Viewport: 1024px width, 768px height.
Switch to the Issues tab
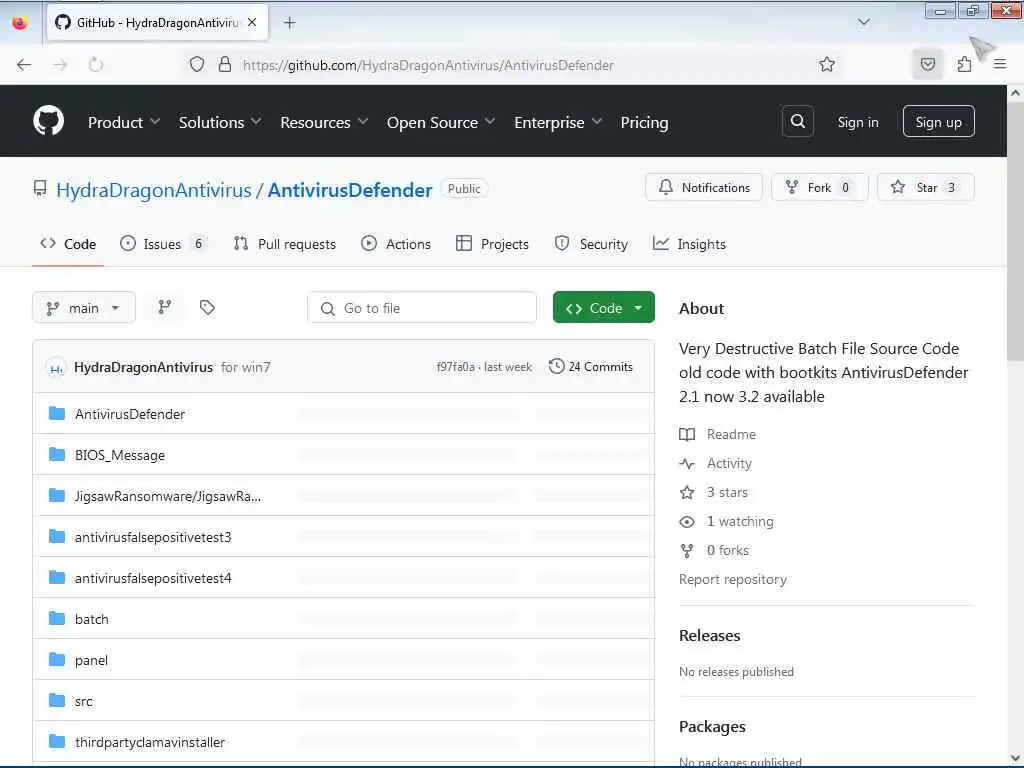163,244
